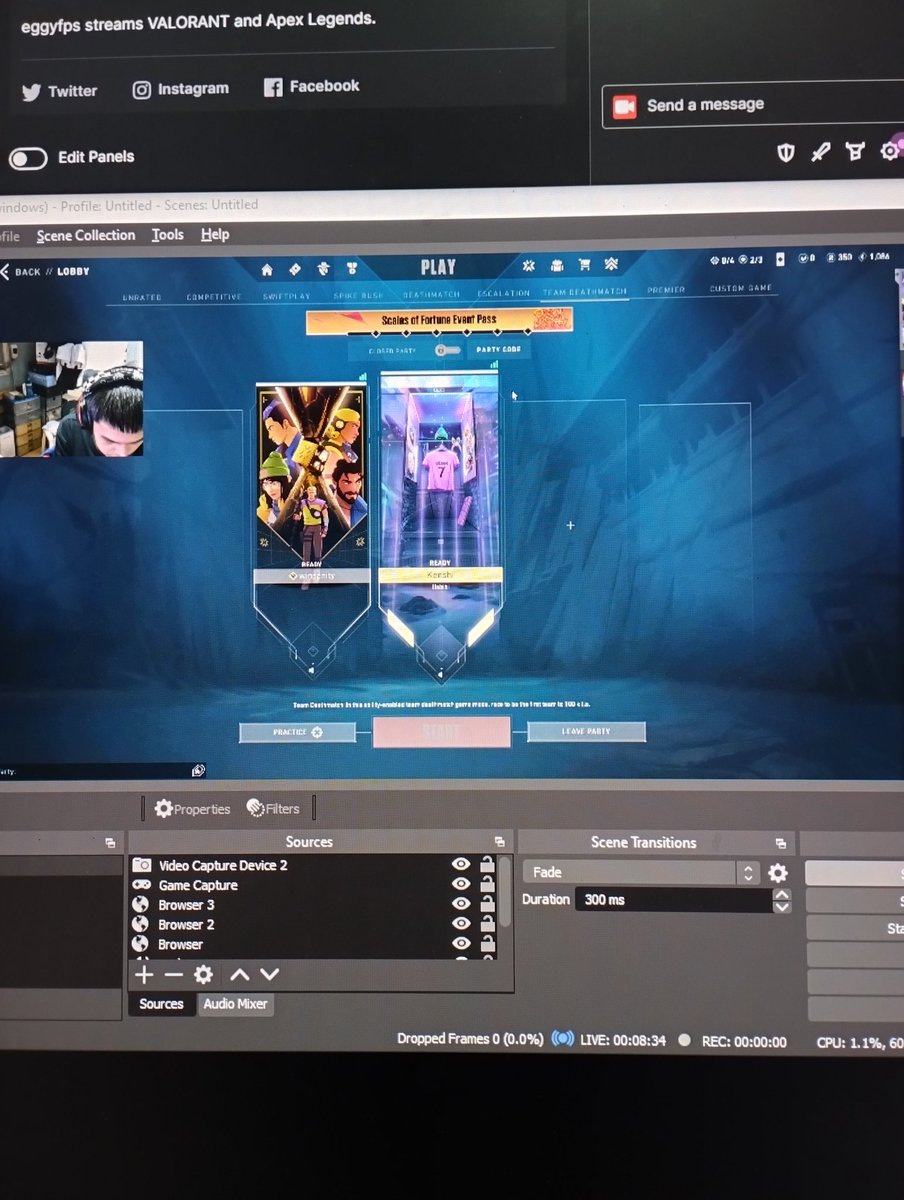Lock the Browser 2 source
This screenshot has height=1200, width=904.
point(487,924)
